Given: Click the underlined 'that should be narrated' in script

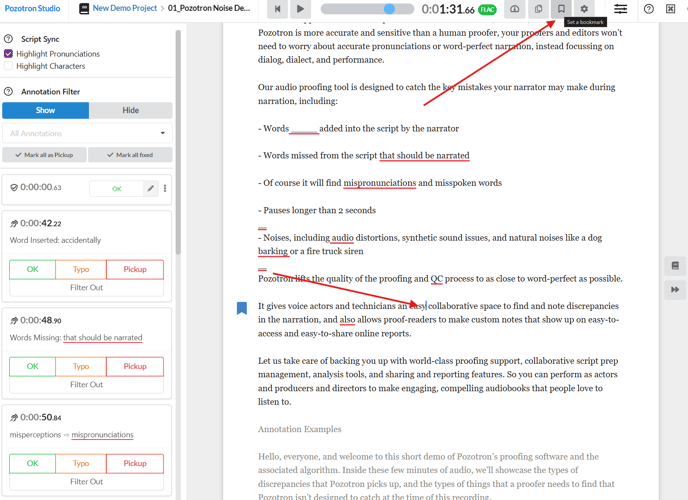Looking at the screenshot, I should [424, 156].
